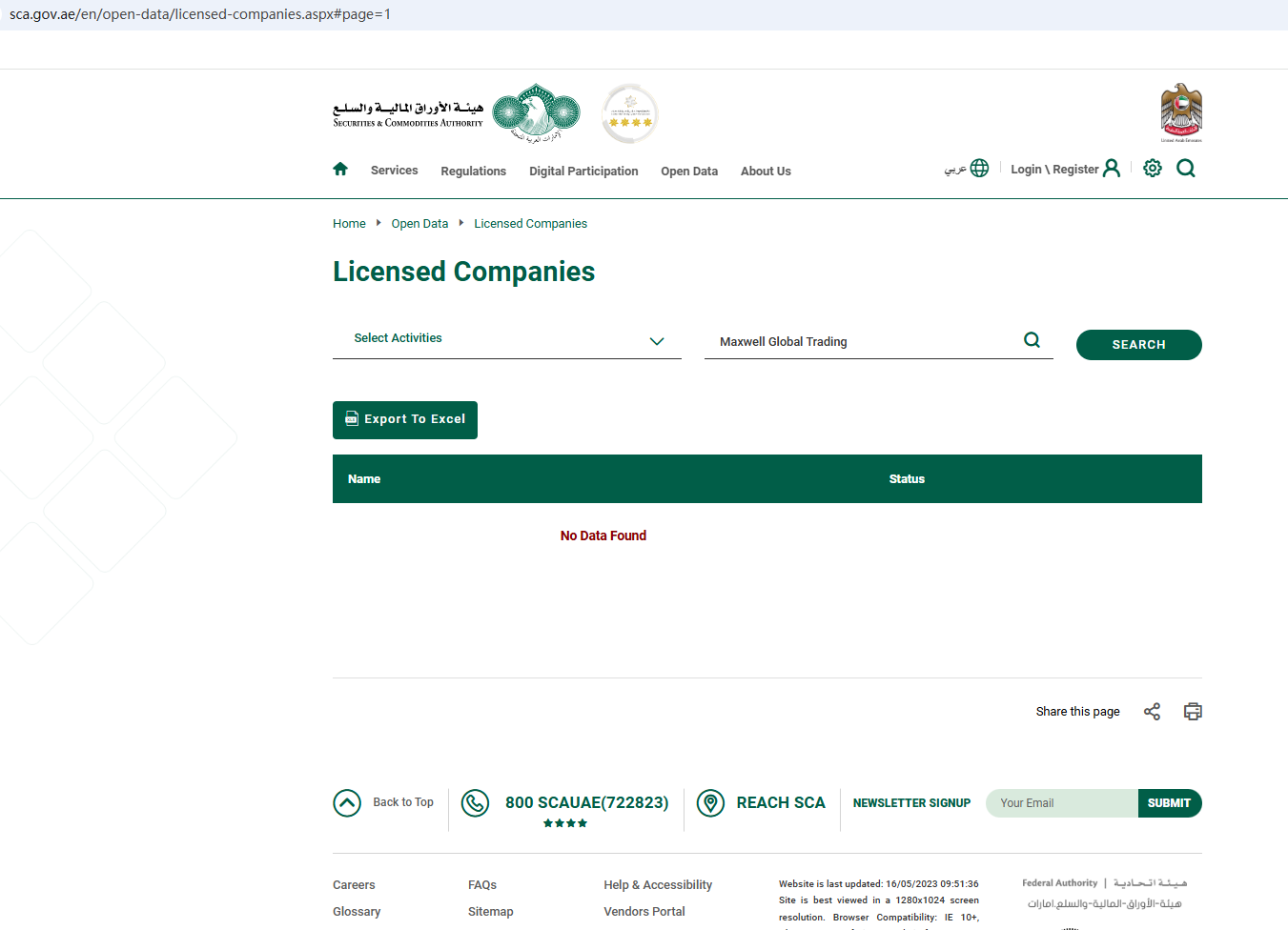Click the Back to Top link text
The image size is (1288, 930).
point(403,802)
